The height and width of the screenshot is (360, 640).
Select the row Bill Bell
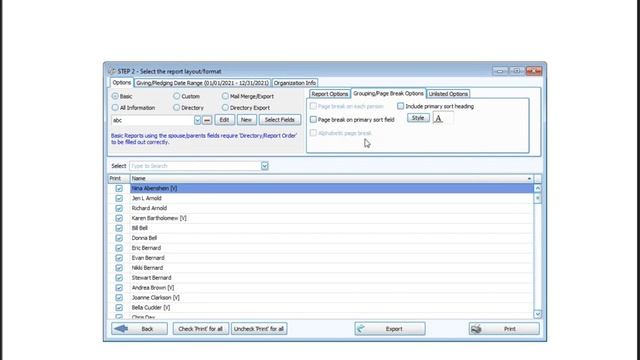point(331,228)
